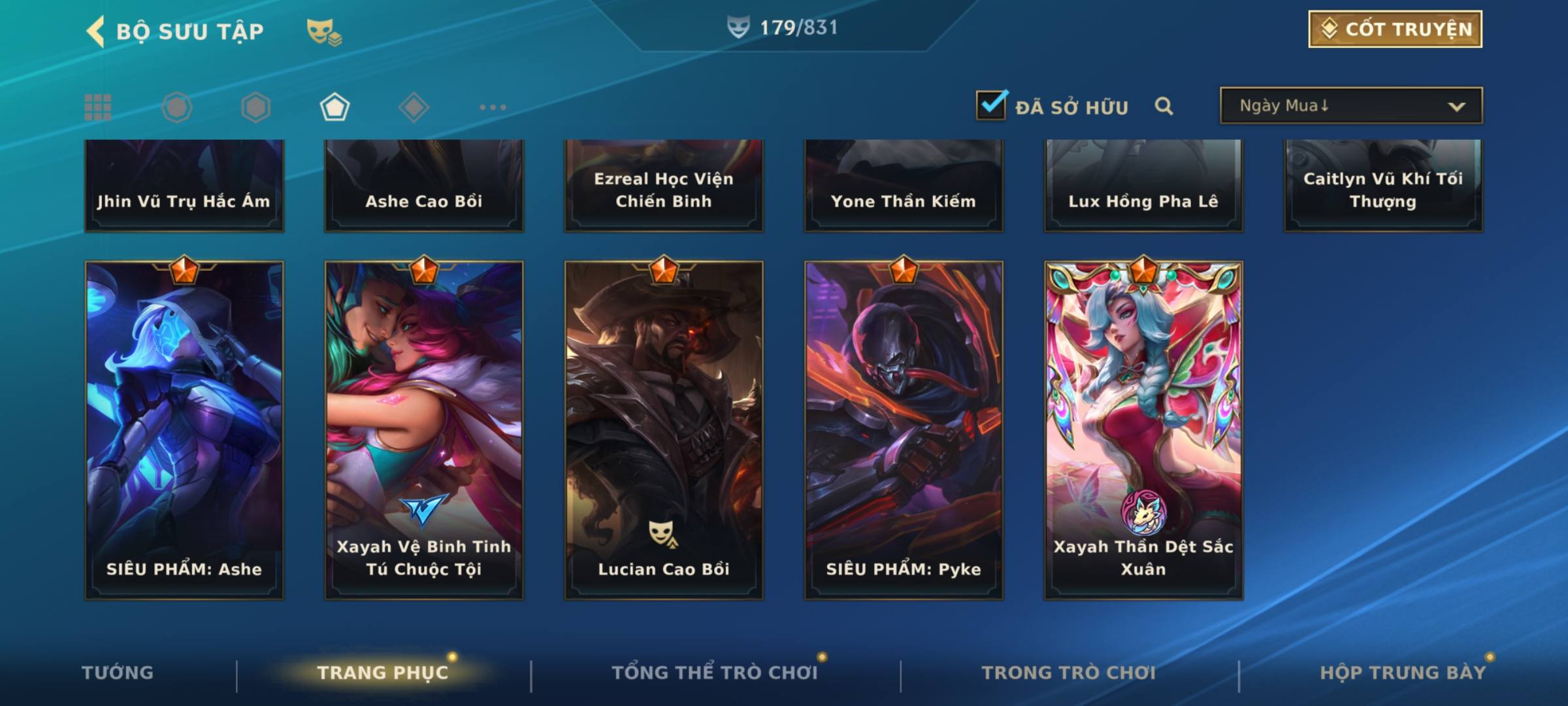Open more filters with the three dots
1568x706 pixels.
point(493,107)
